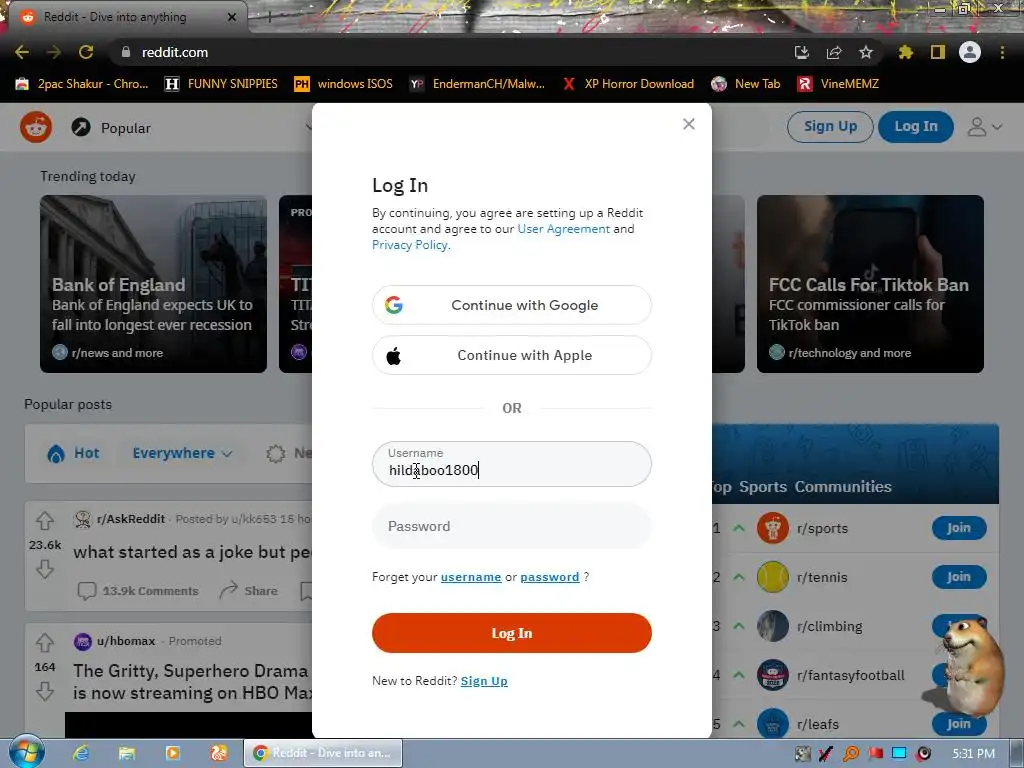Click the reddit.com address bar
Viewport: 1024px width, 768px height.
pyautogui.click(x=451, y=52)
